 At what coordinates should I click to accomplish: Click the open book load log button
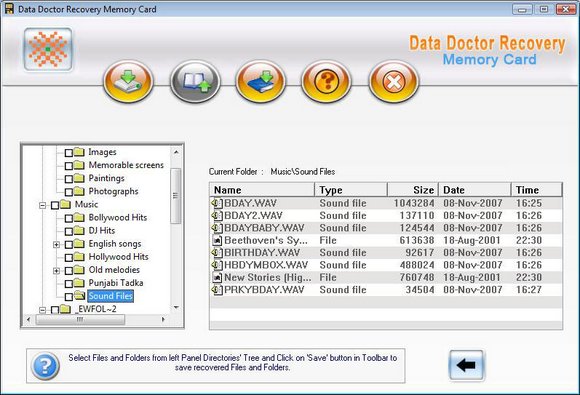coord(195,81)
